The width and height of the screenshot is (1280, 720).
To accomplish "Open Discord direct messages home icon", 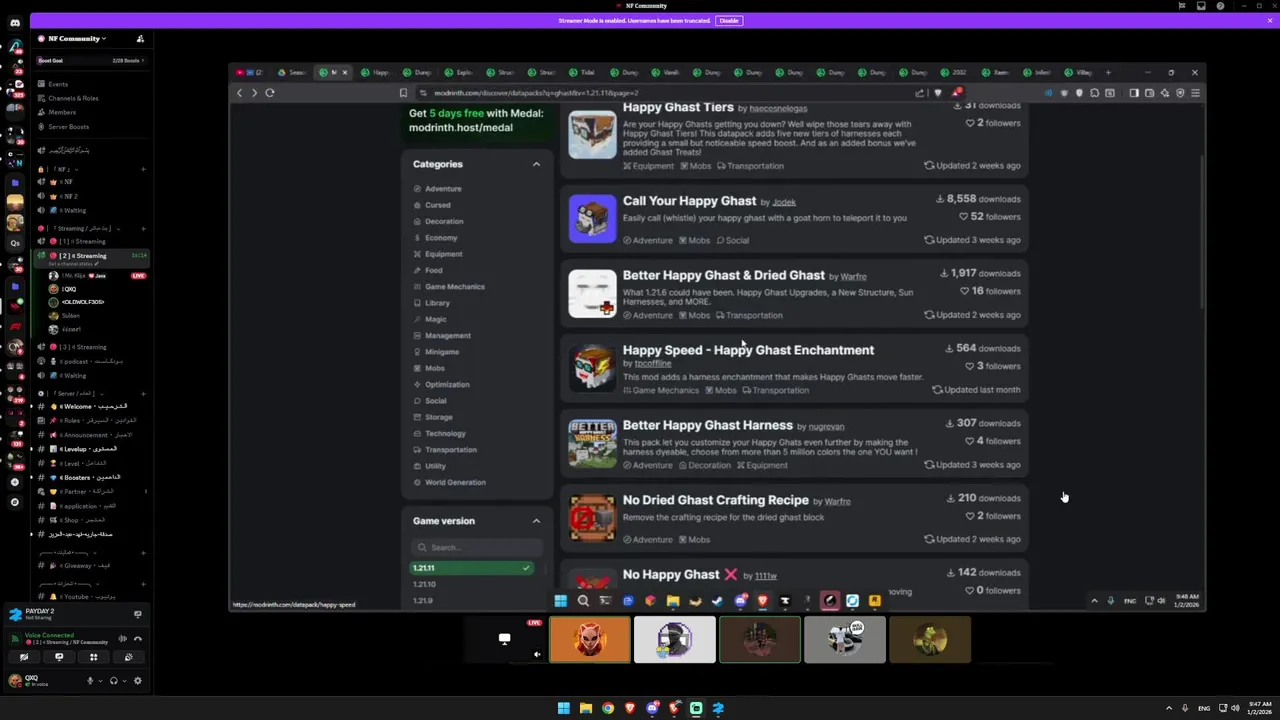I will click(x=14, y=23).
